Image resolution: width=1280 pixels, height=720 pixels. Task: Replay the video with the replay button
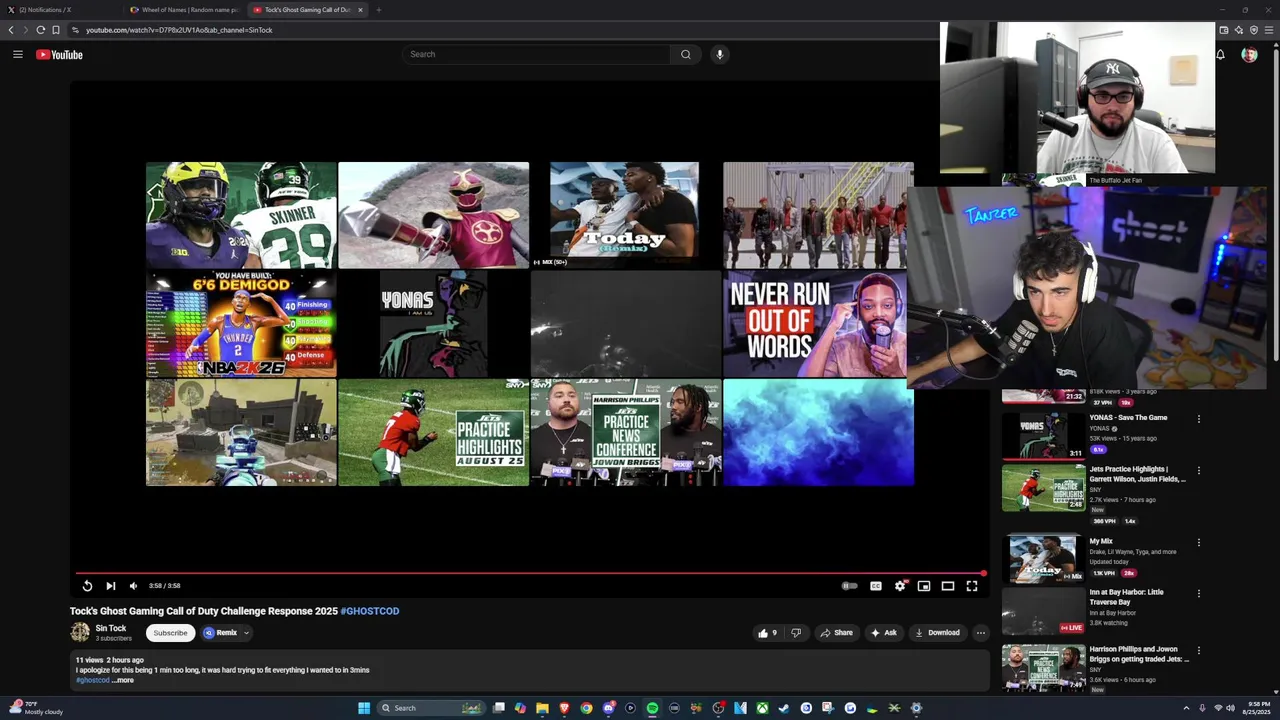(x=87, y=586)
